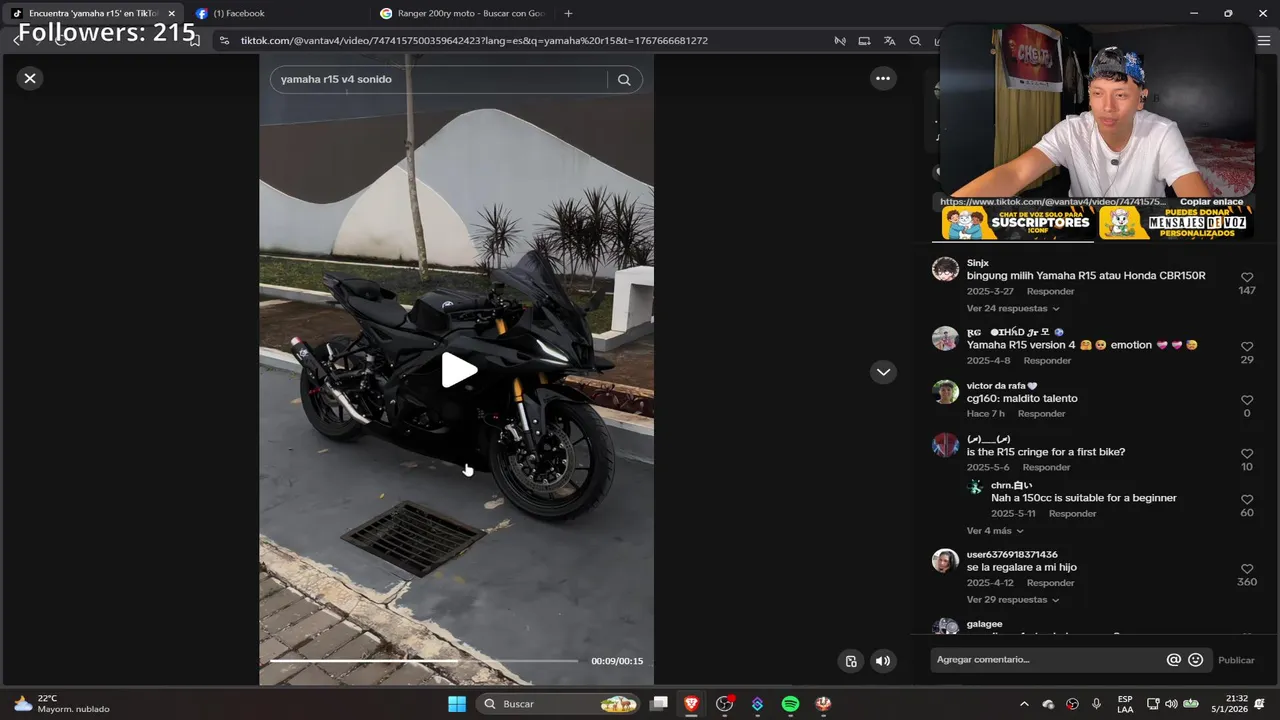The image size is (1280, 720).
Task: Click Responder under 'Yamaha R15 version 4' comment
Action: tap(1047, 360)
